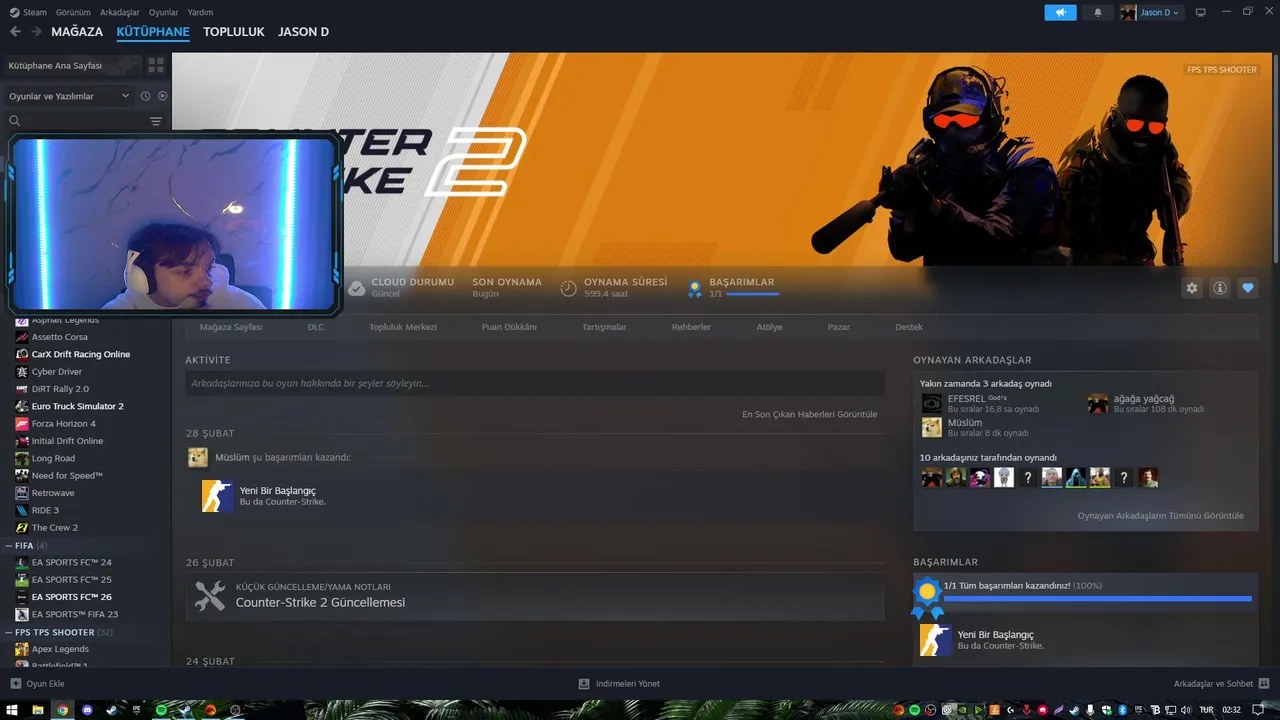Click ağağa yağcağ friend avatar

pyautogui.click(x=1098, y=403)
